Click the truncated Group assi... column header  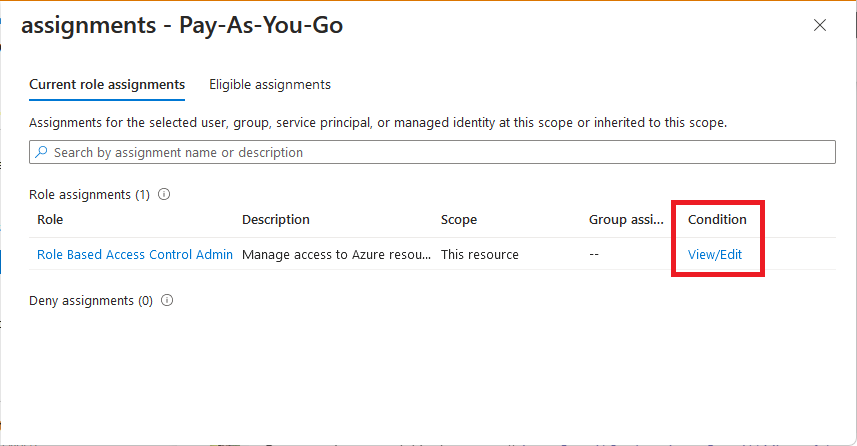tap(626, 219)
